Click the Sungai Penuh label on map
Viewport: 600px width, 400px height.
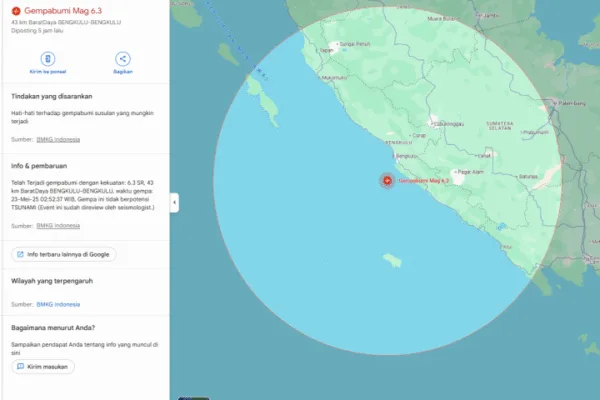click(355, 44)
